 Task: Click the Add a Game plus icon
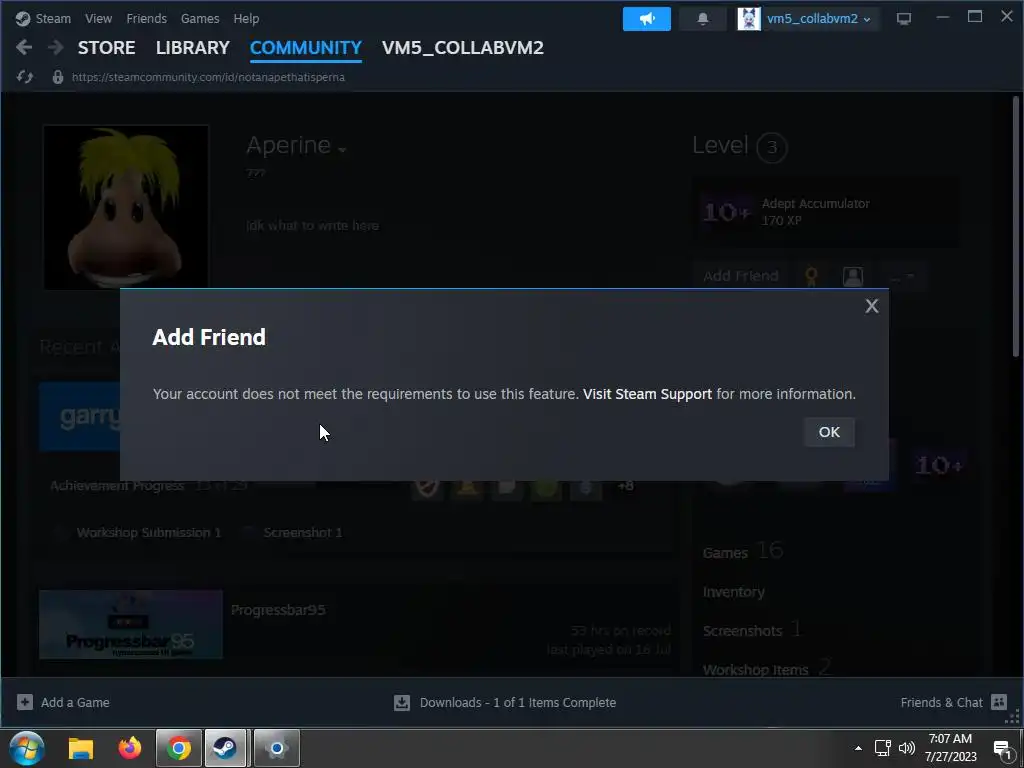click(x=25, y=702)
